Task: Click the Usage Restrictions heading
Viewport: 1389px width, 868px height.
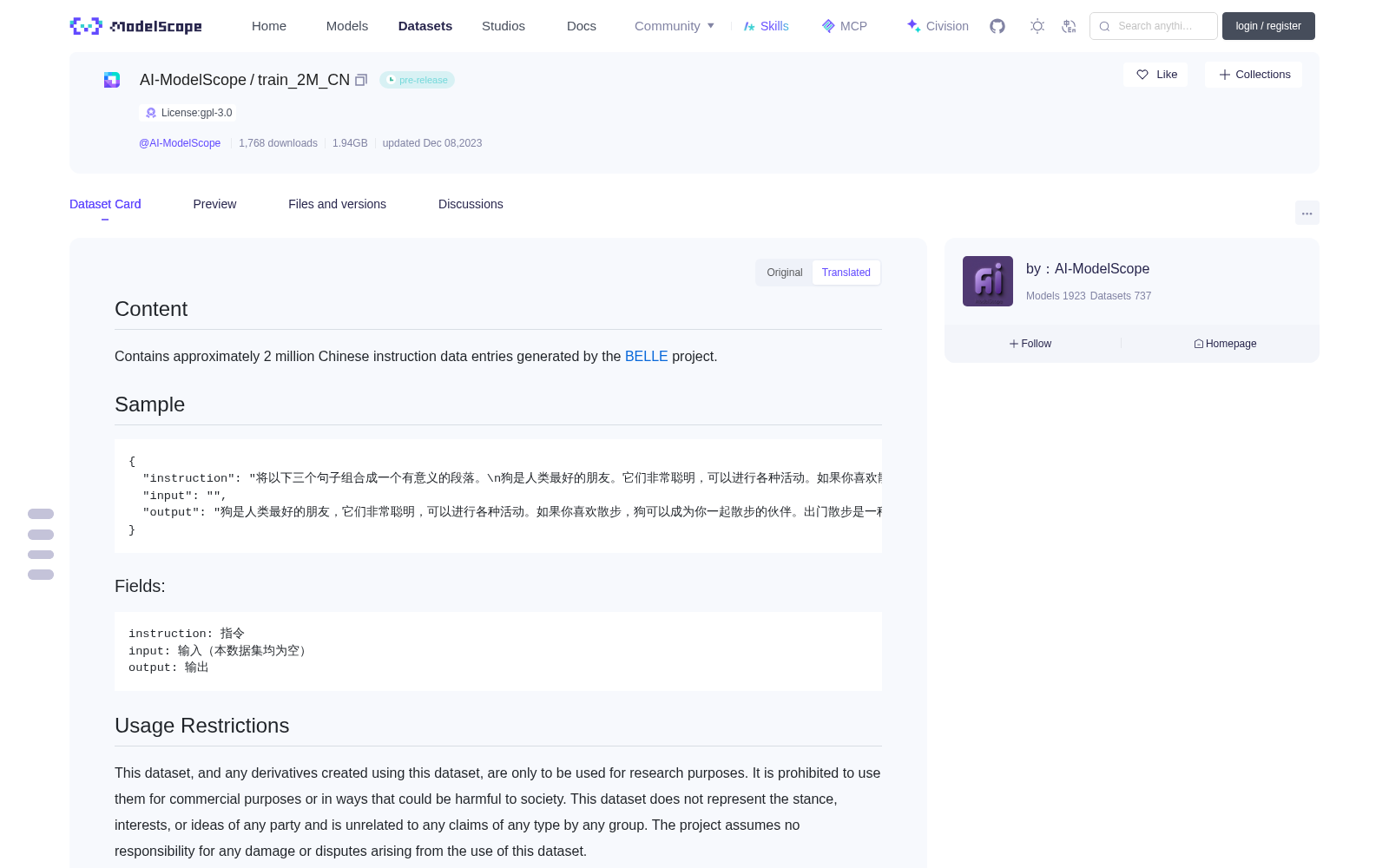Action: coord(202,726)
